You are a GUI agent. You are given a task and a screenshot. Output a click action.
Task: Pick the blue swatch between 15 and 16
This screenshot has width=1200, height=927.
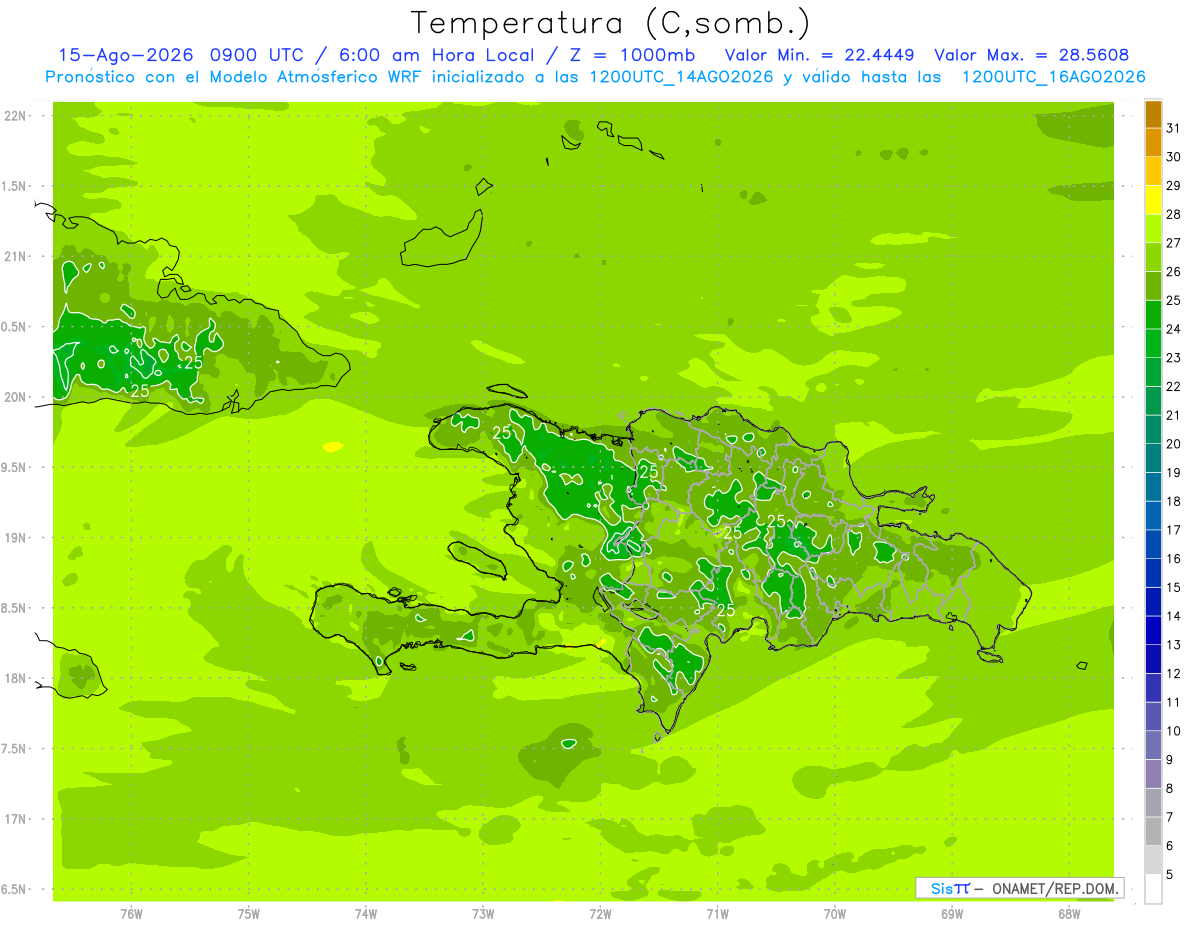[1153, 572]
